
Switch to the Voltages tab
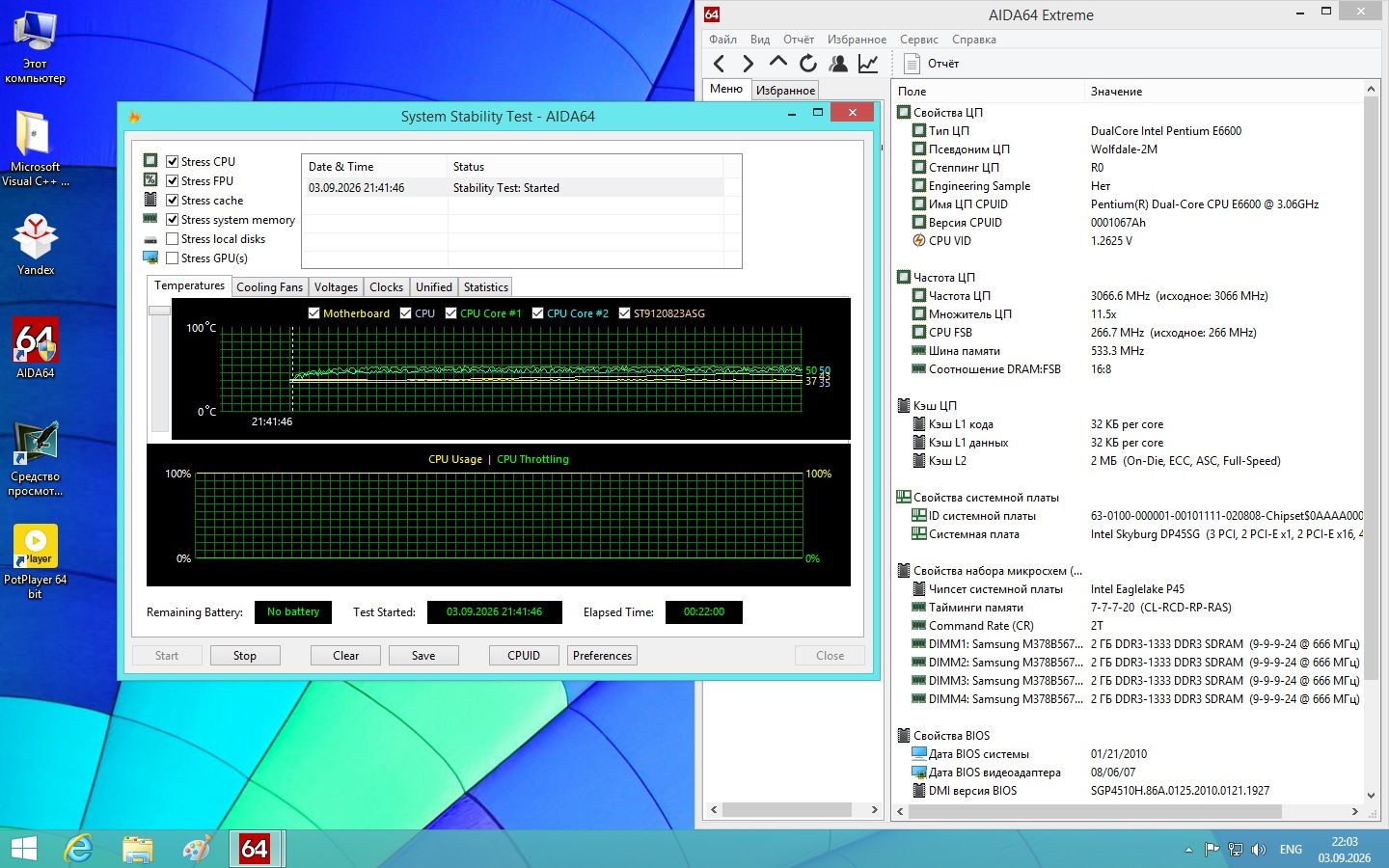pyautogui.click(x=336, y=287)
